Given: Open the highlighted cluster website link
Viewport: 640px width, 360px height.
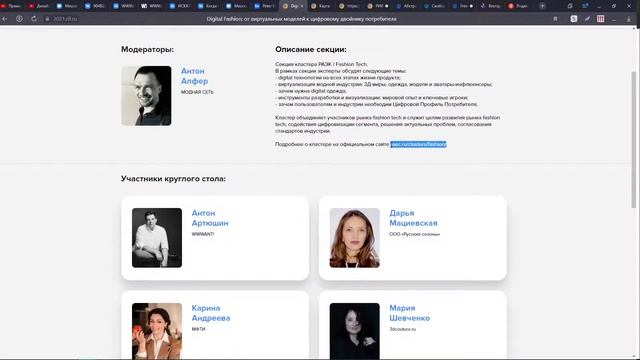Looking at the screenshot, I should tap(418, 144).
